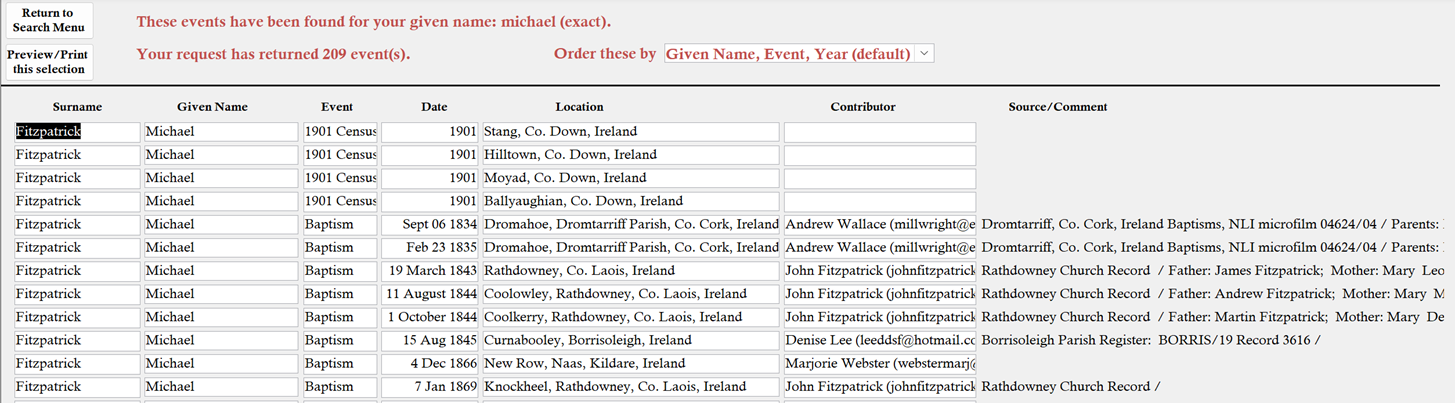Click Return to Search Menu button

(x=49, y=20)
